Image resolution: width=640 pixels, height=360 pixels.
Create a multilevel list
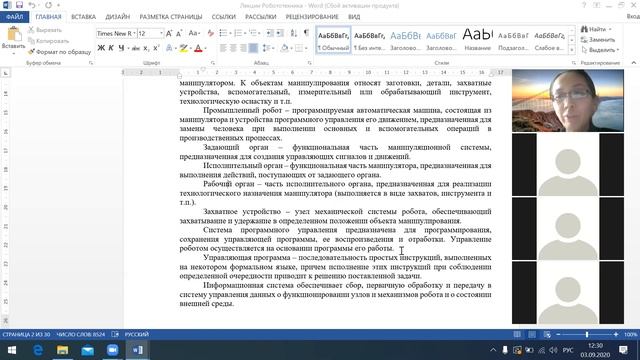pos(253,33)
